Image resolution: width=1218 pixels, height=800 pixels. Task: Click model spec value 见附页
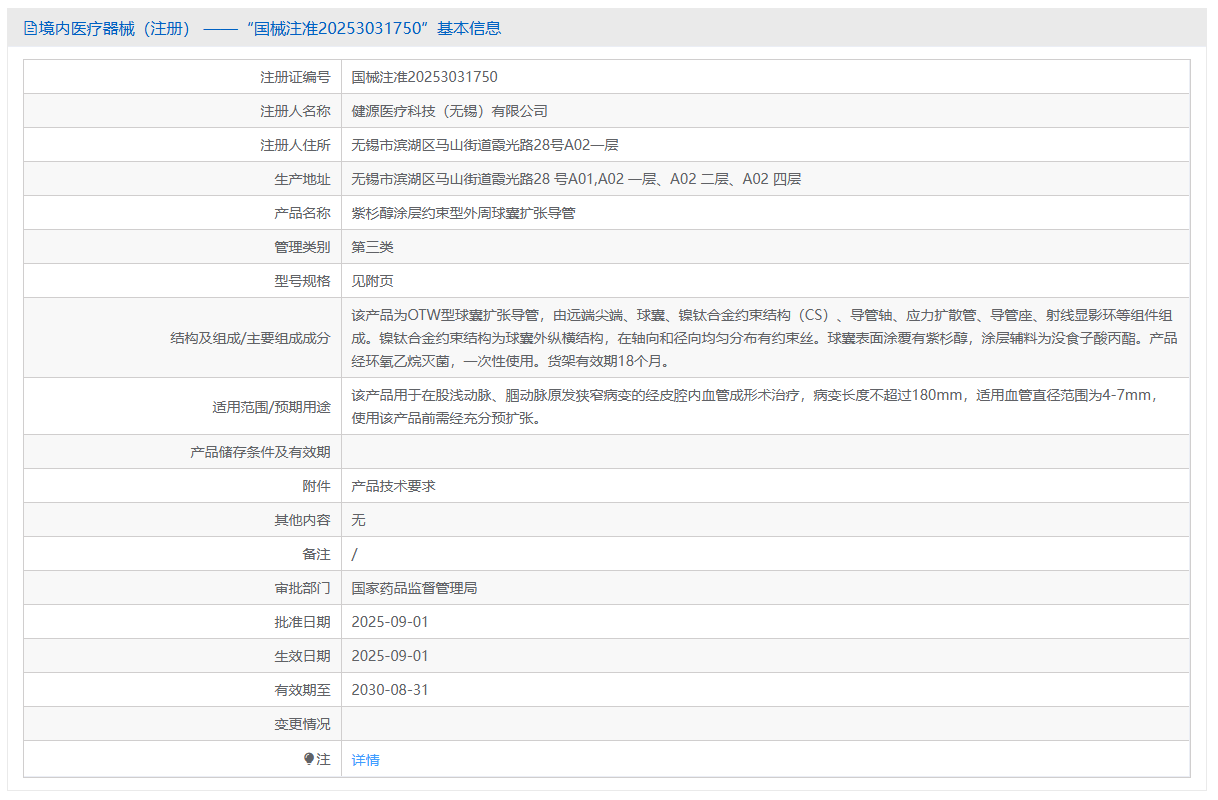(373, 281)
